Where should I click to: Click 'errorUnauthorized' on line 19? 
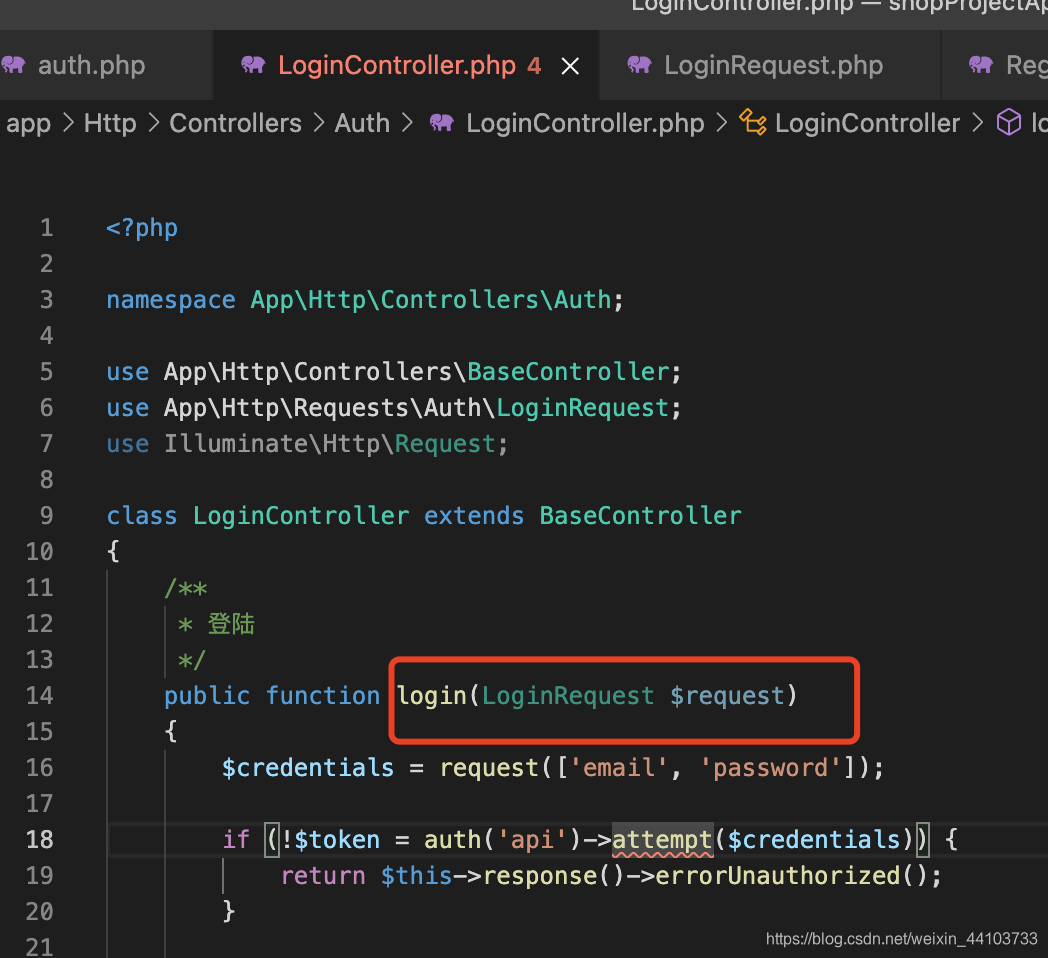pyautogui.click(x=777, y=876)
